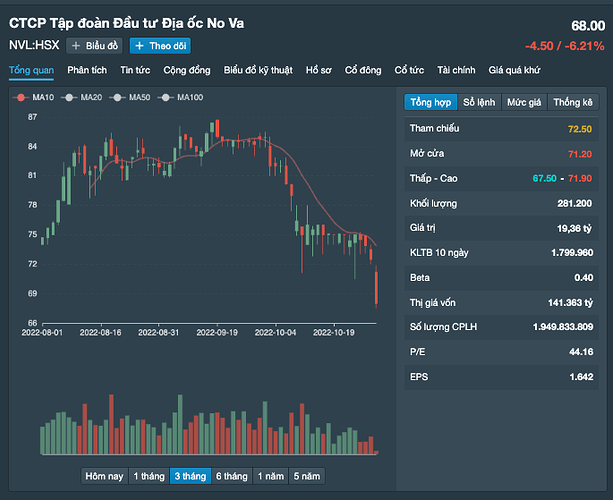Select the 5 năm chart range
This screenshot has height=500, width=613.
click(307, 476)
